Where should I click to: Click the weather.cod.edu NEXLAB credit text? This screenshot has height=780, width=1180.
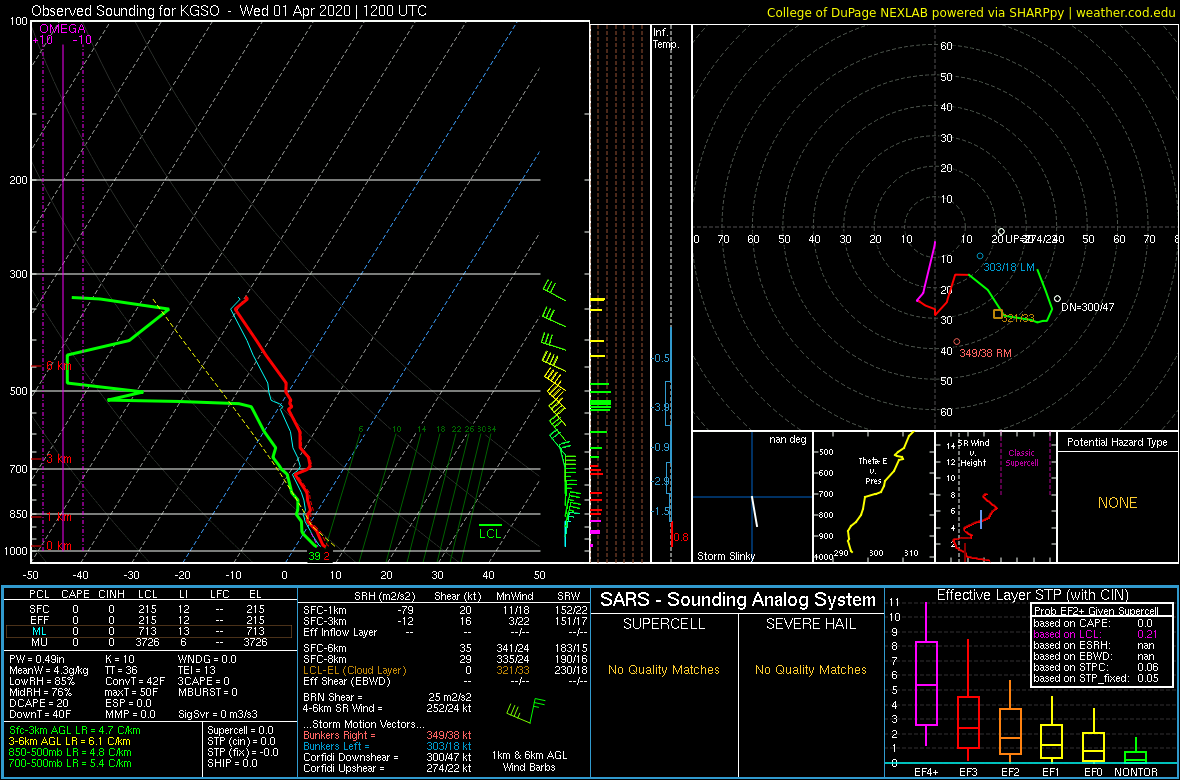pyautogui.click(x=969, y=13)
